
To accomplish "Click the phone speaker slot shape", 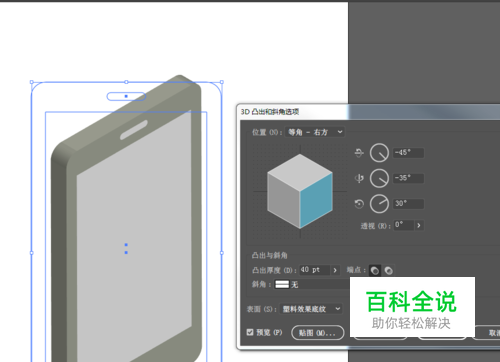I will pyautogui.click(x=134, y=130).
